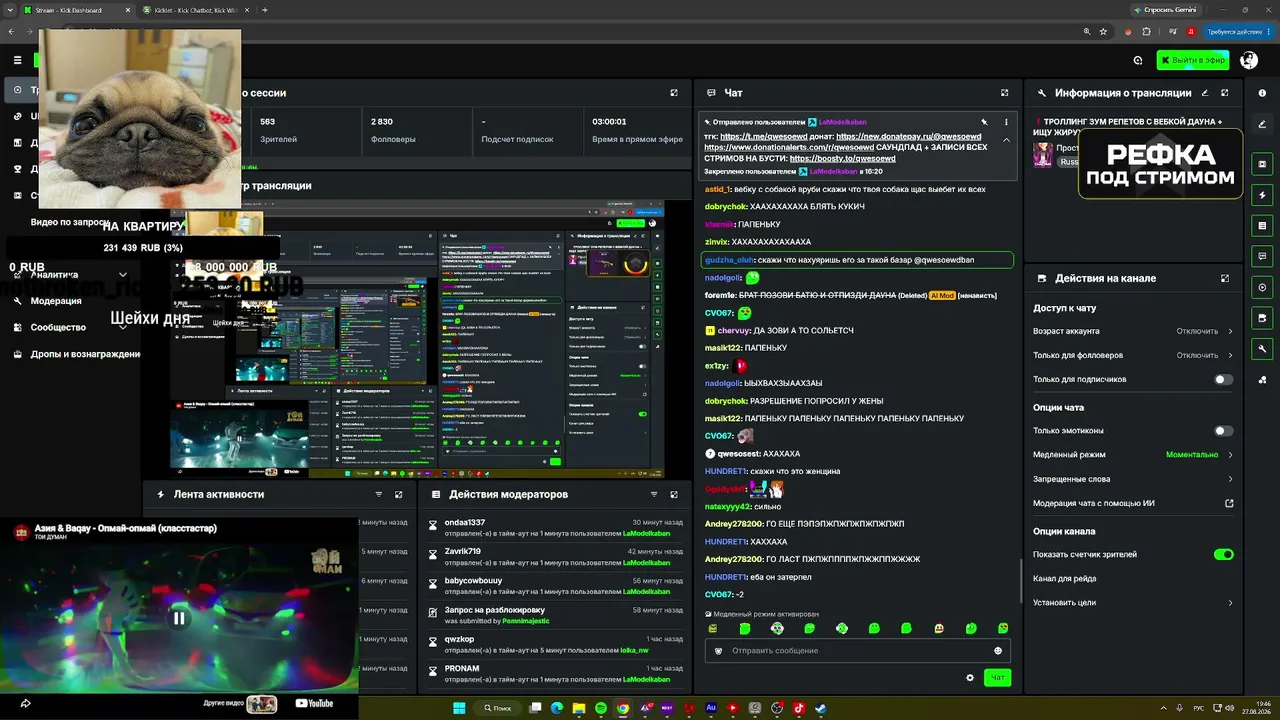
Task: Open a new browser tab
Action: pyautogui.click(x=264, y=10)
